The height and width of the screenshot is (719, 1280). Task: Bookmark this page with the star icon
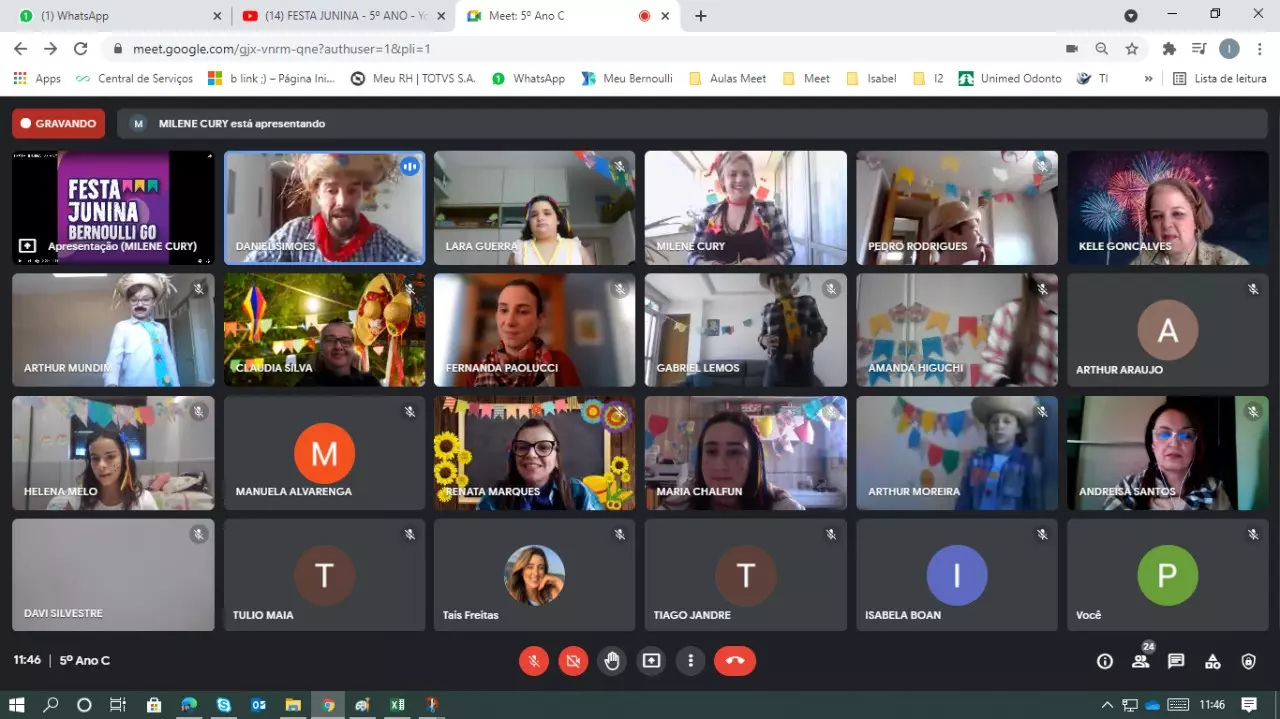coord(1132,49)
